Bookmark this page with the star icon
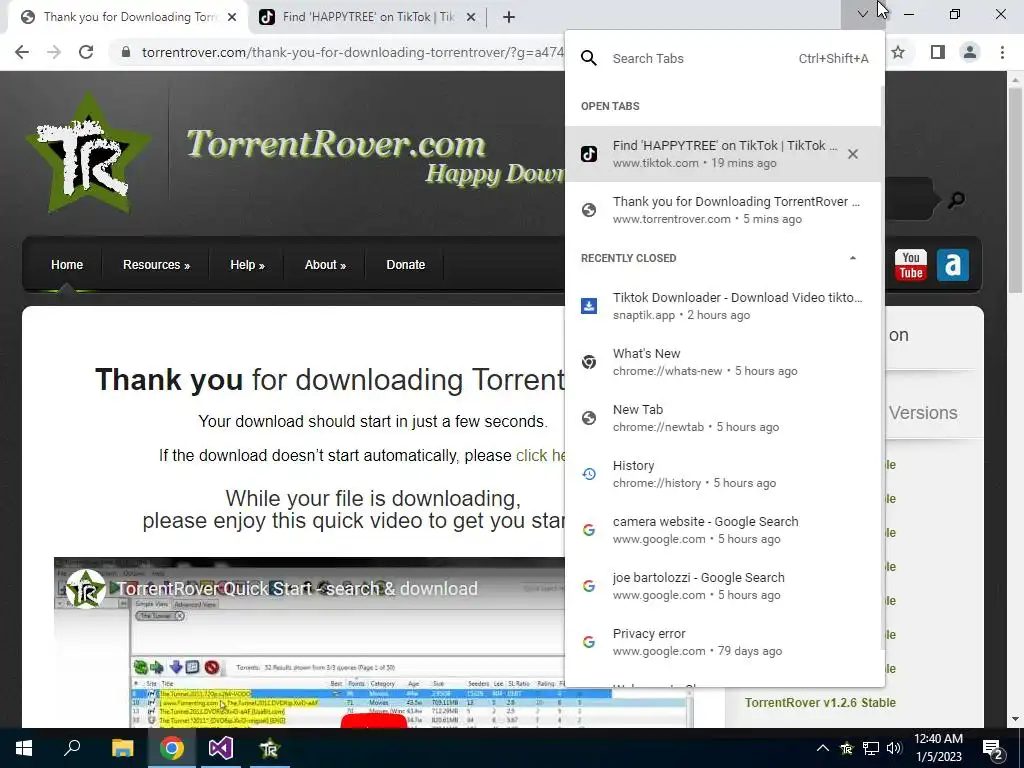Screen dimensions: 1024x768 (899, 52)
